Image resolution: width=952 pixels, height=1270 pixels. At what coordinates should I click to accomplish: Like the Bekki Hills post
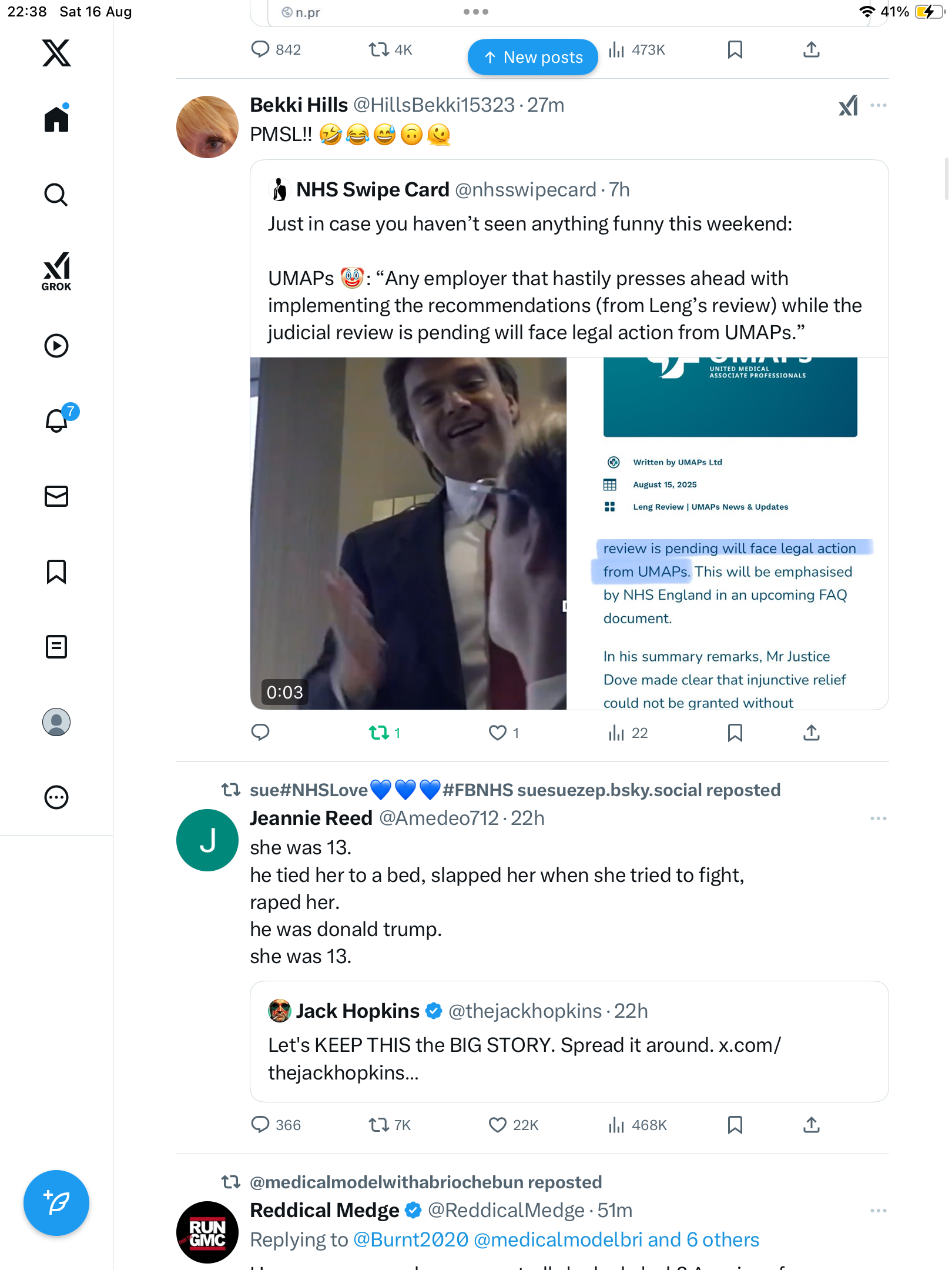tap(498, 733)
